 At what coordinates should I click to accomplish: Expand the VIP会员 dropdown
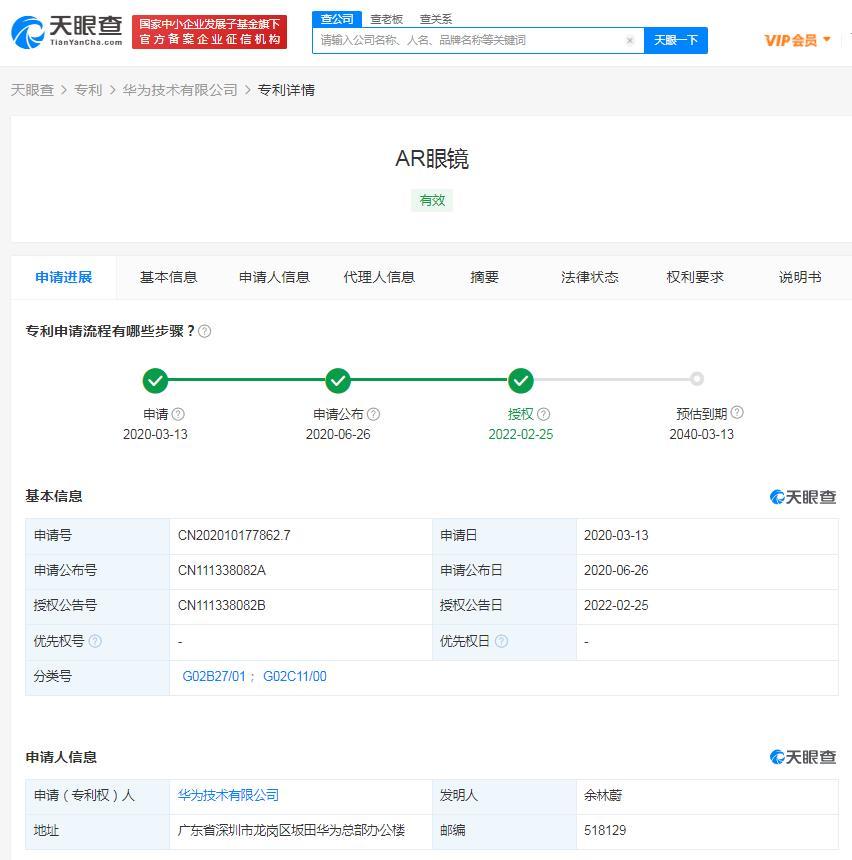tap(797, 40)
